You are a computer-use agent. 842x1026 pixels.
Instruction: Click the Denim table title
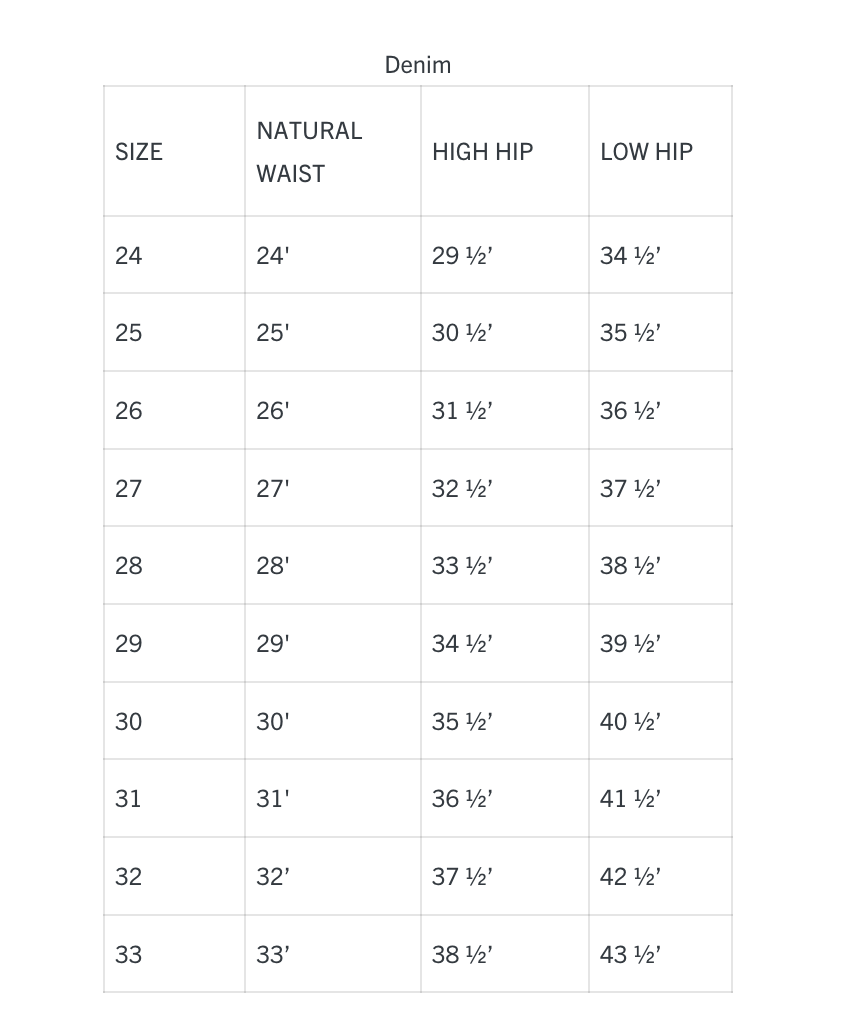click(418, 65)
